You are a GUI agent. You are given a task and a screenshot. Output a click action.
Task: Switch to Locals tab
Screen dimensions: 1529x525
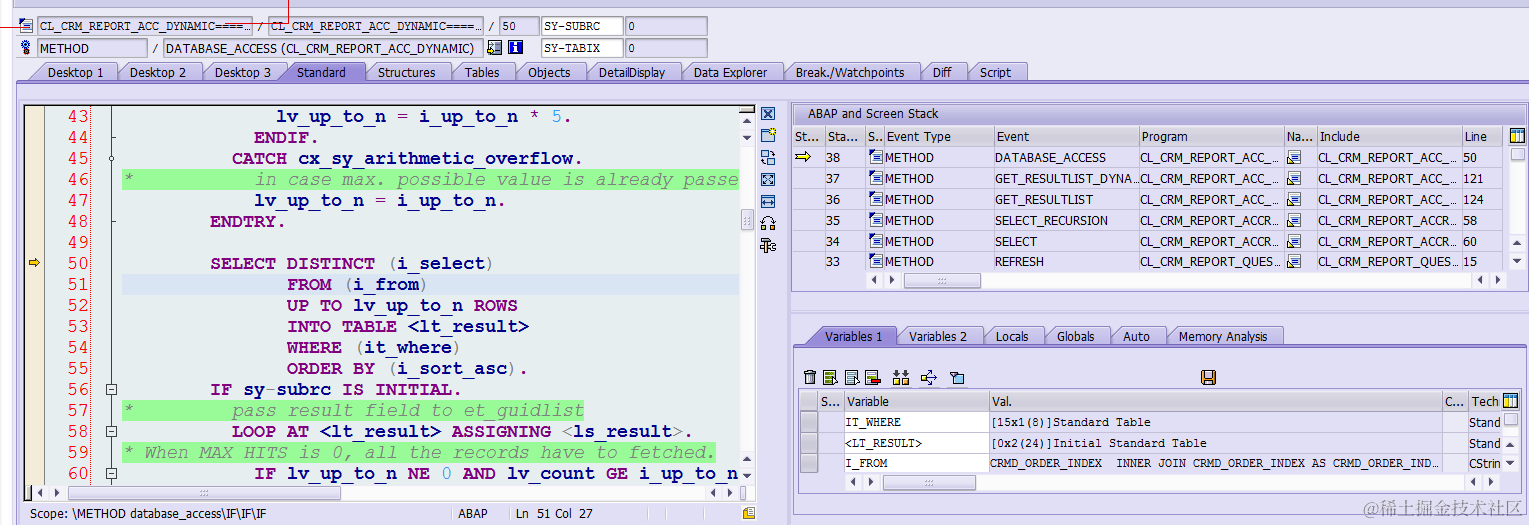pos(1012,337)
